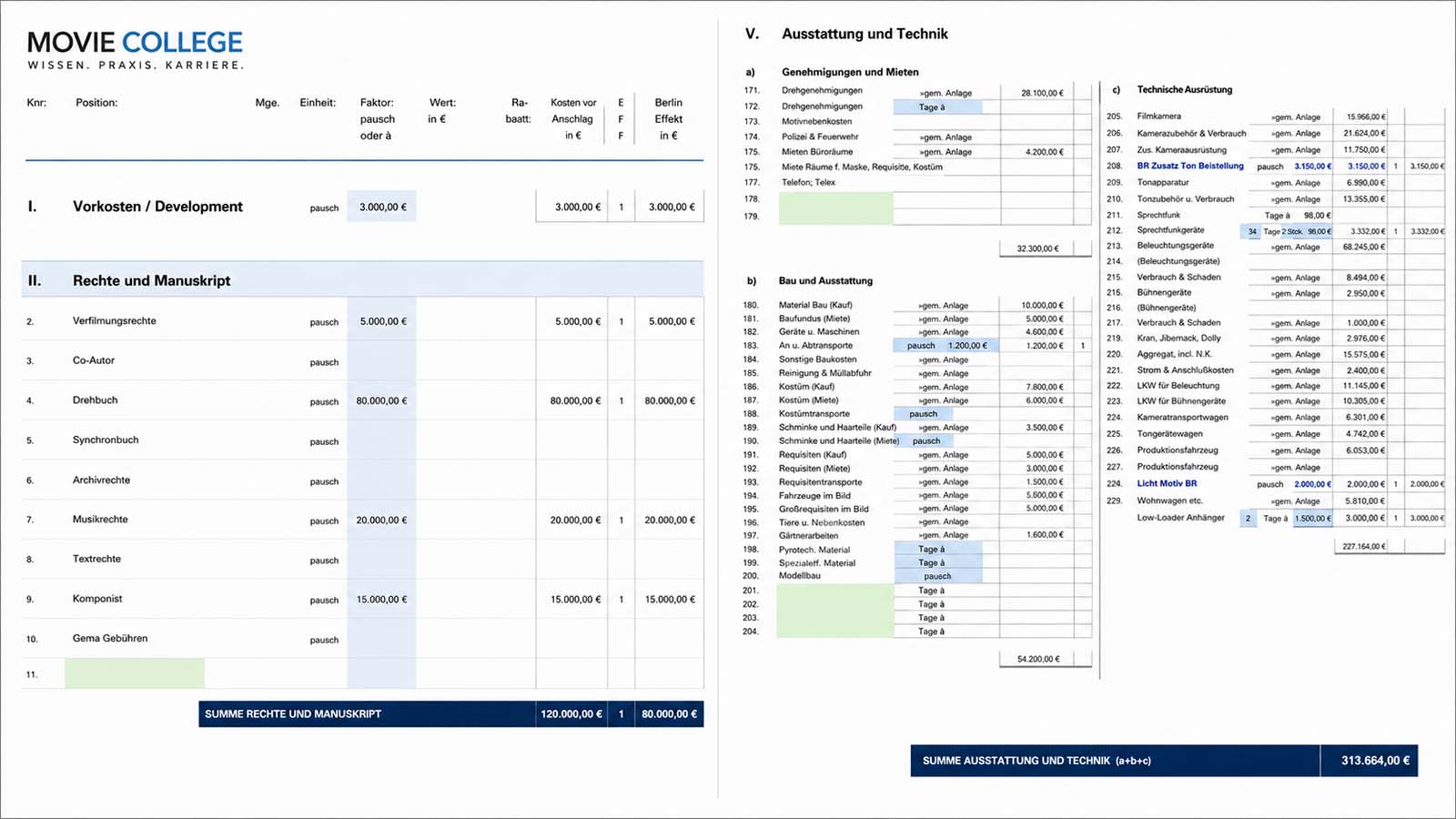Select the 'SUMME RECHTE UND MANUSKRIPT' label
The width and height of the screenshot is (1456, 819).
[x=293, y=714]
